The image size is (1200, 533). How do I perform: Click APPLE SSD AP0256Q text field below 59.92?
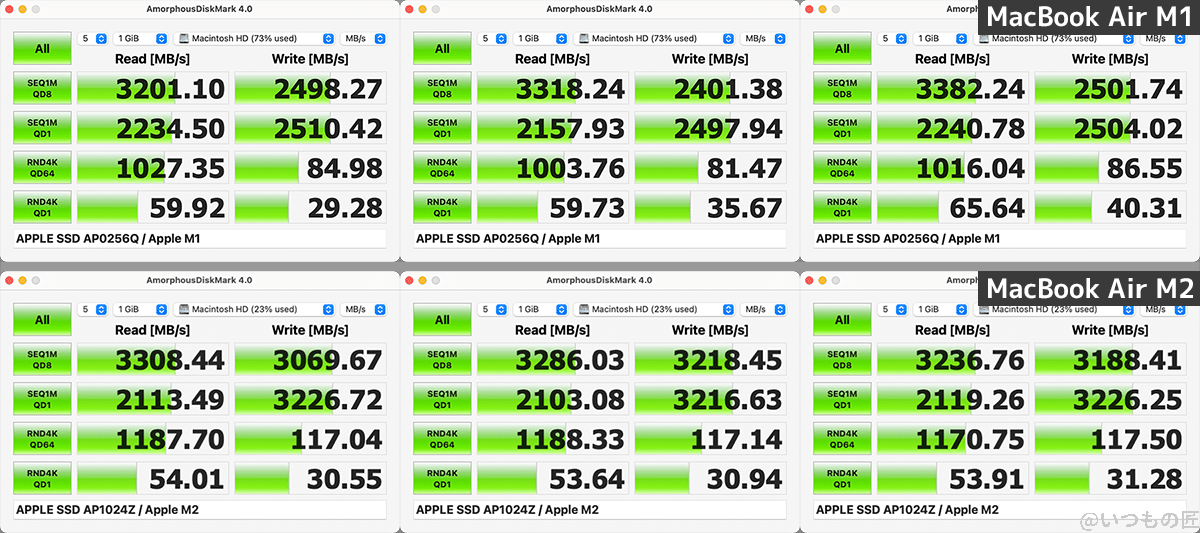coord(198,239)
